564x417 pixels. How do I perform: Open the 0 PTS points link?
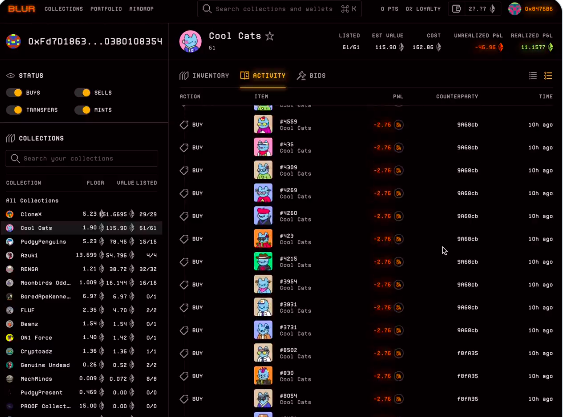[x=390, y=9]
